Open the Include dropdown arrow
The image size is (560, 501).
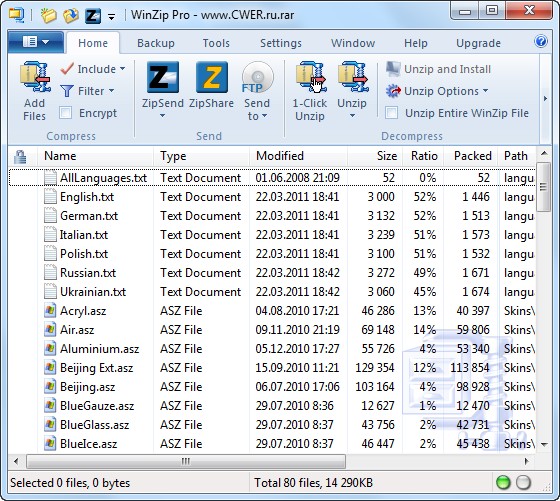(122, 68)
